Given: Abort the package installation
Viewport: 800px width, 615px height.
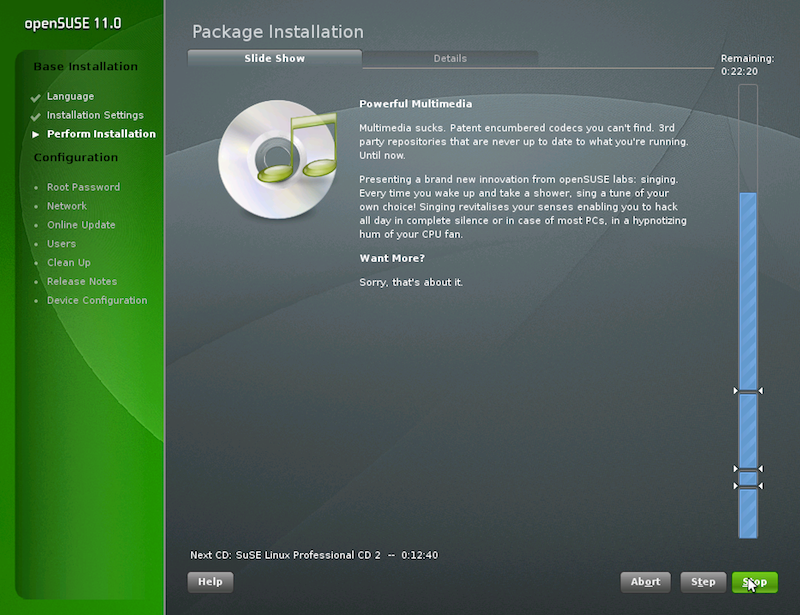Looking at the screenshot, I should [x=645, y=582].
